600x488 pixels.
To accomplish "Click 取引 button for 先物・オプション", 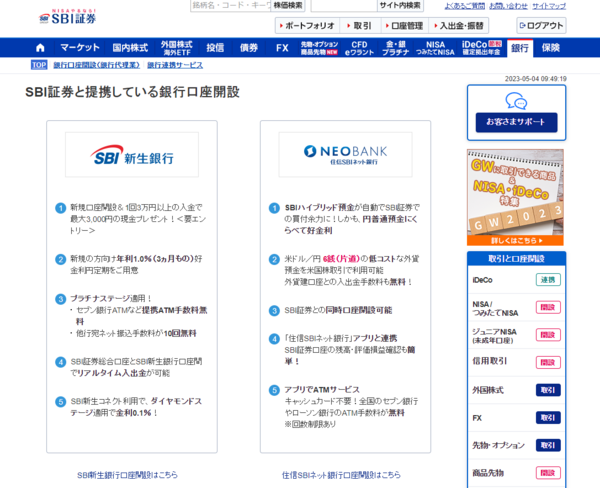I will tap(548, 445).
